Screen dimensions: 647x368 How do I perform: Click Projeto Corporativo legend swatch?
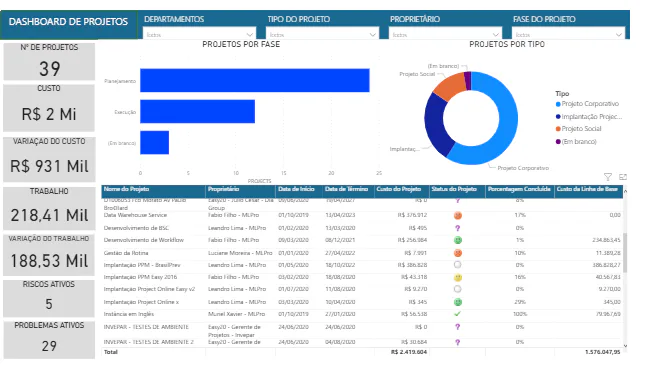pos(558,104)
